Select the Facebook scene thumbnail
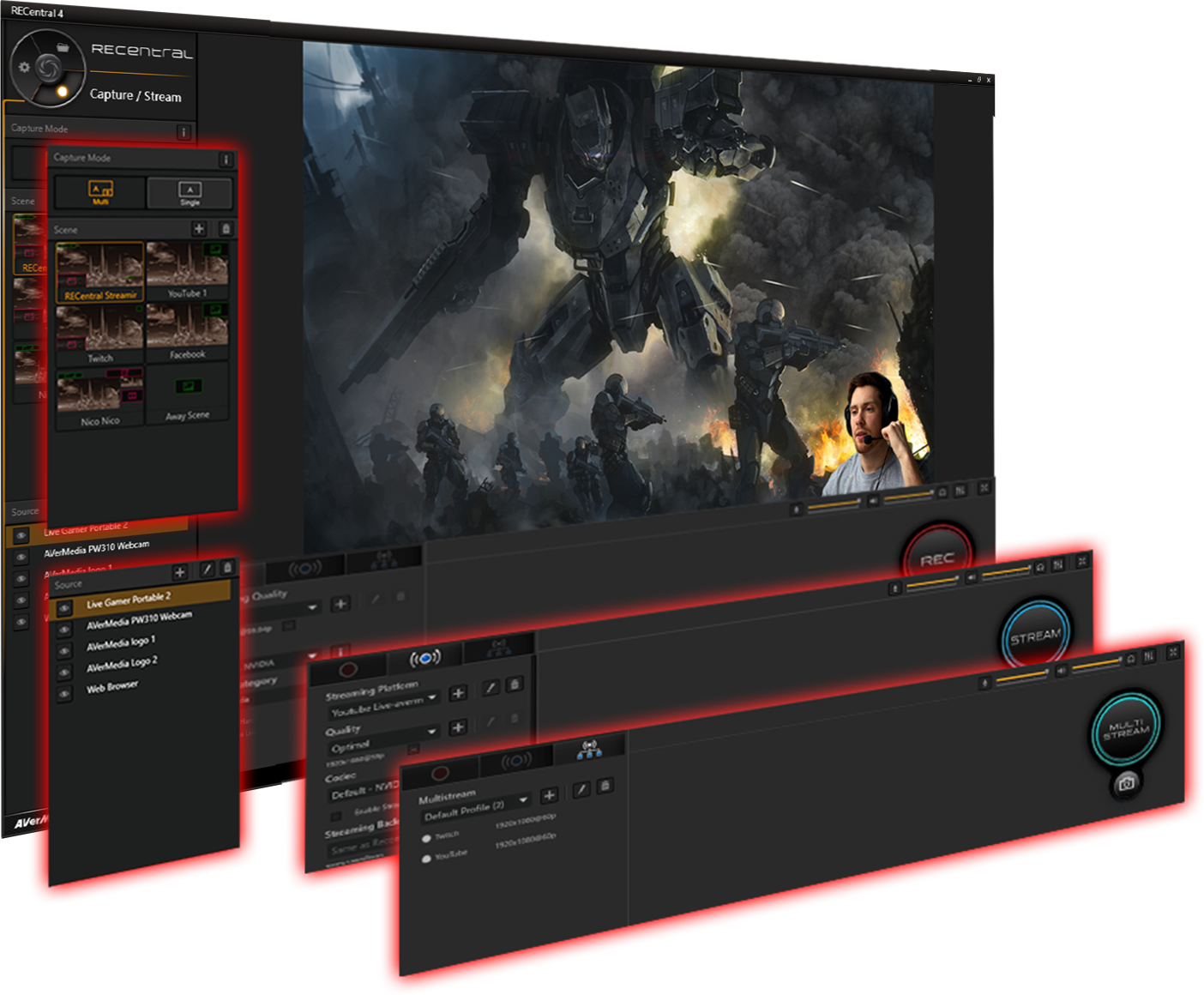Image resolution: width=1204 pixels, height=995 pixels. 187,331
